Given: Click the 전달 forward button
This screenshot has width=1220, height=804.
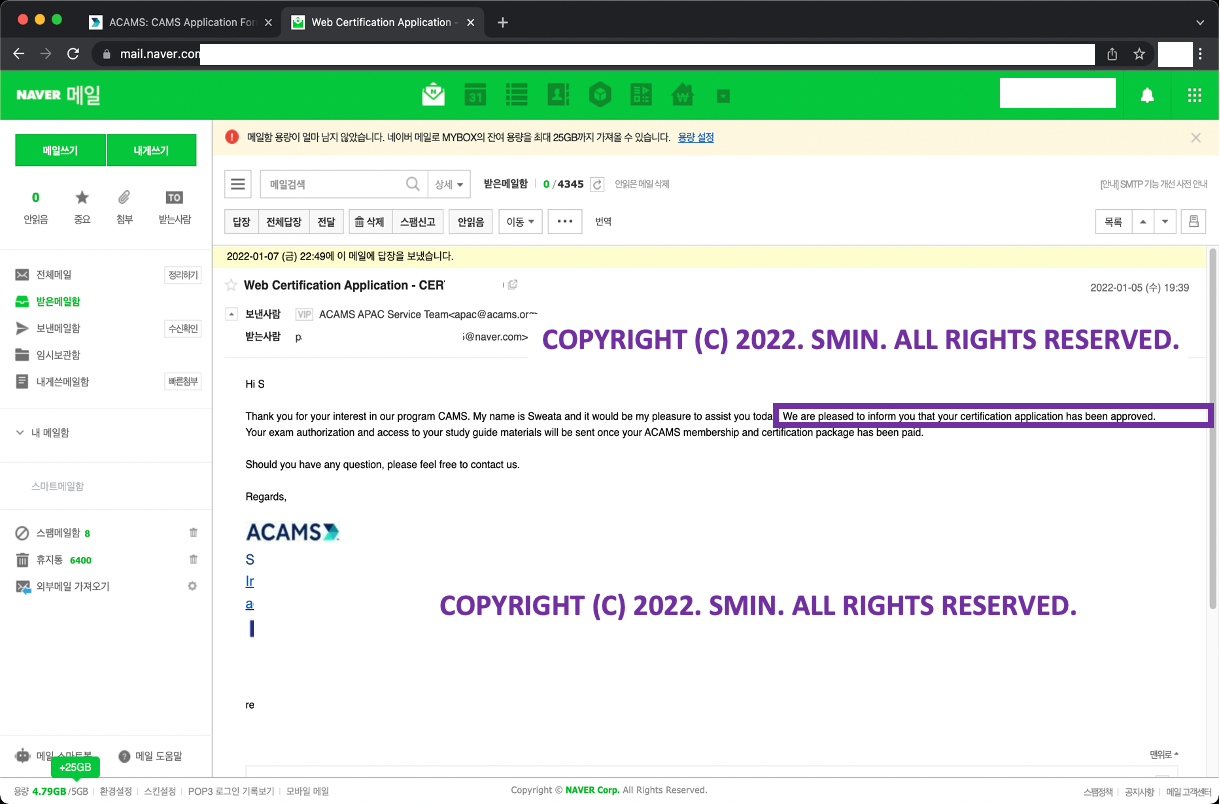Looking at the screenshot, I should pos(325,222).
